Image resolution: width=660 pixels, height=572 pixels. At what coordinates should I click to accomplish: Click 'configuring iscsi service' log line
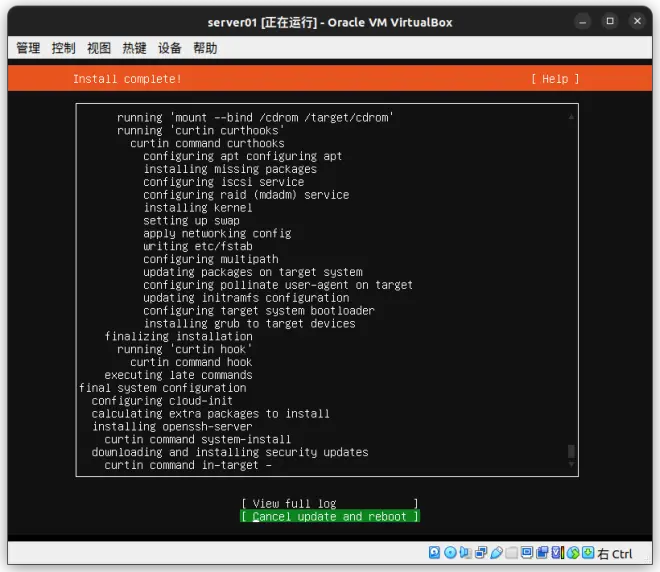(x=224, y=182)
